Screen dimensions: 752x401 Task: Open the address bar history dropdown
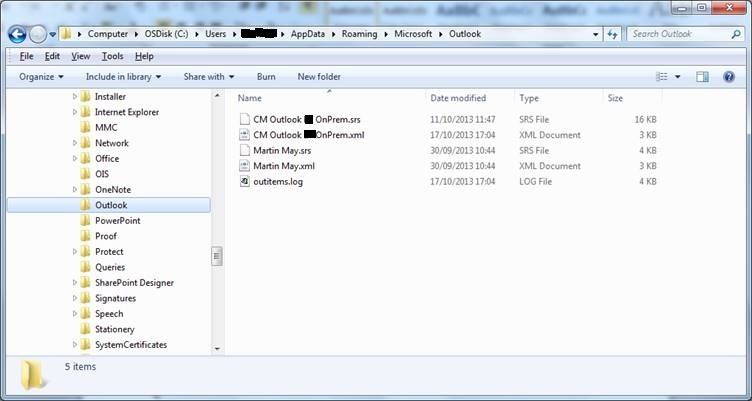596,35
